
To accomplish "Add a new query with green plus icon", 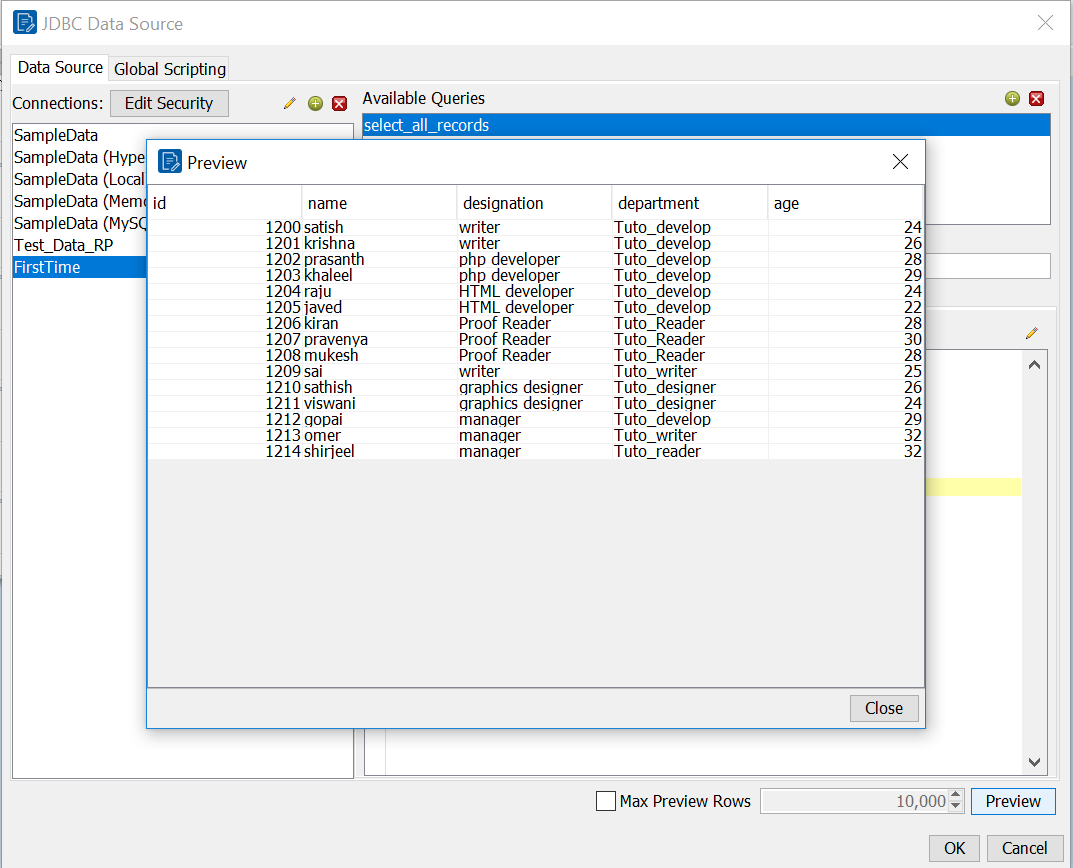I will pos(1012,99).
